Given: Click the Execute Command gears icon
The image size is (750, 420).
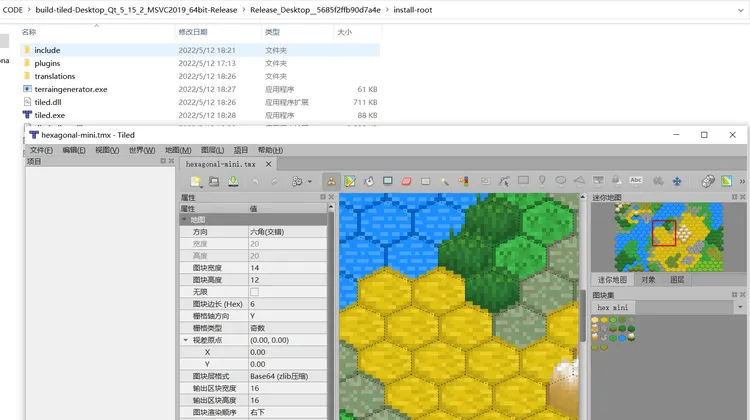Looking at the screenshot, I should pyautogui.click(x=297, y=181).
